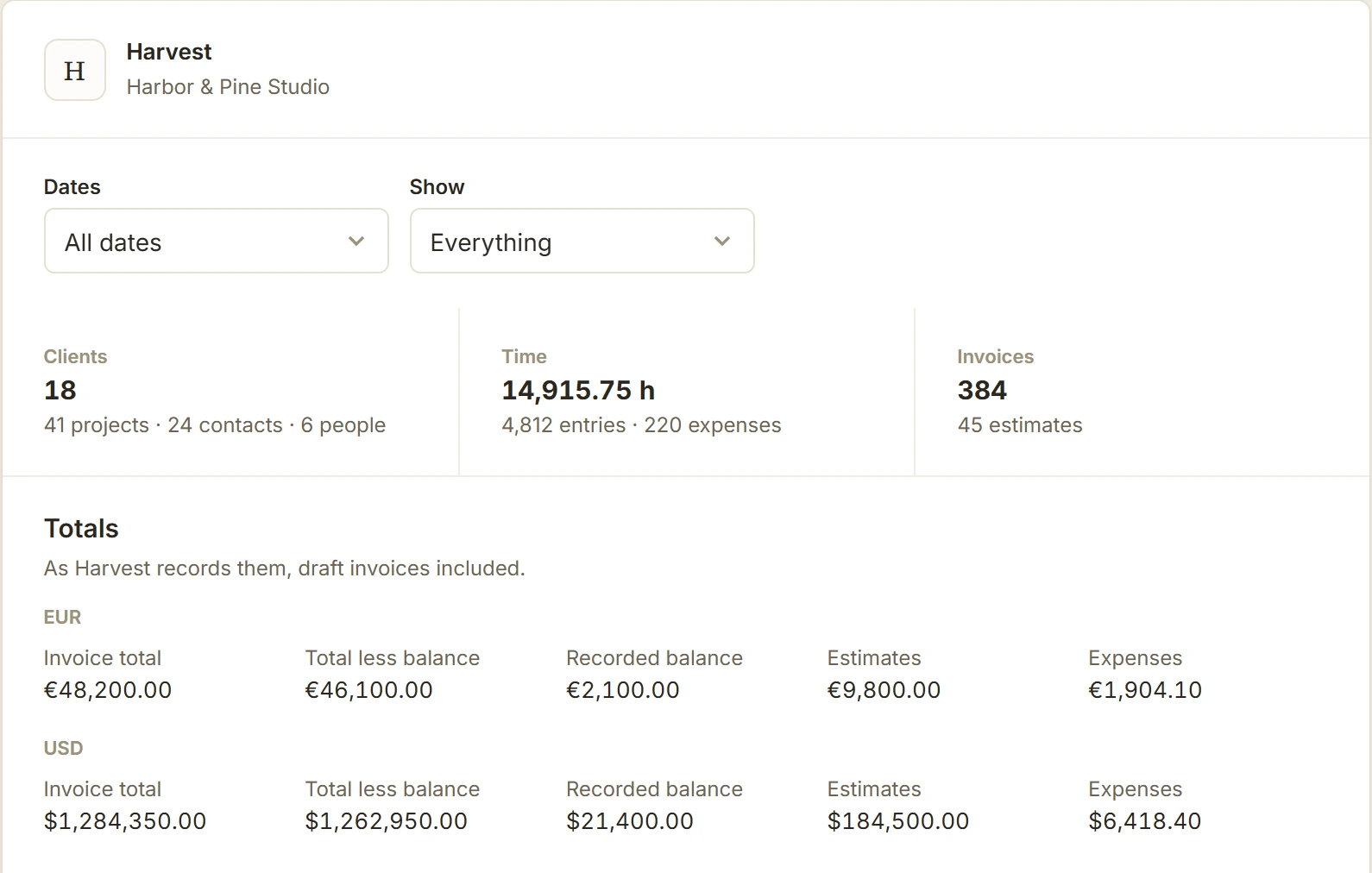This screenshot has height=873, width=1372.
Task: Click the Invoices stat heading
Action: click(x=996, y=356)
